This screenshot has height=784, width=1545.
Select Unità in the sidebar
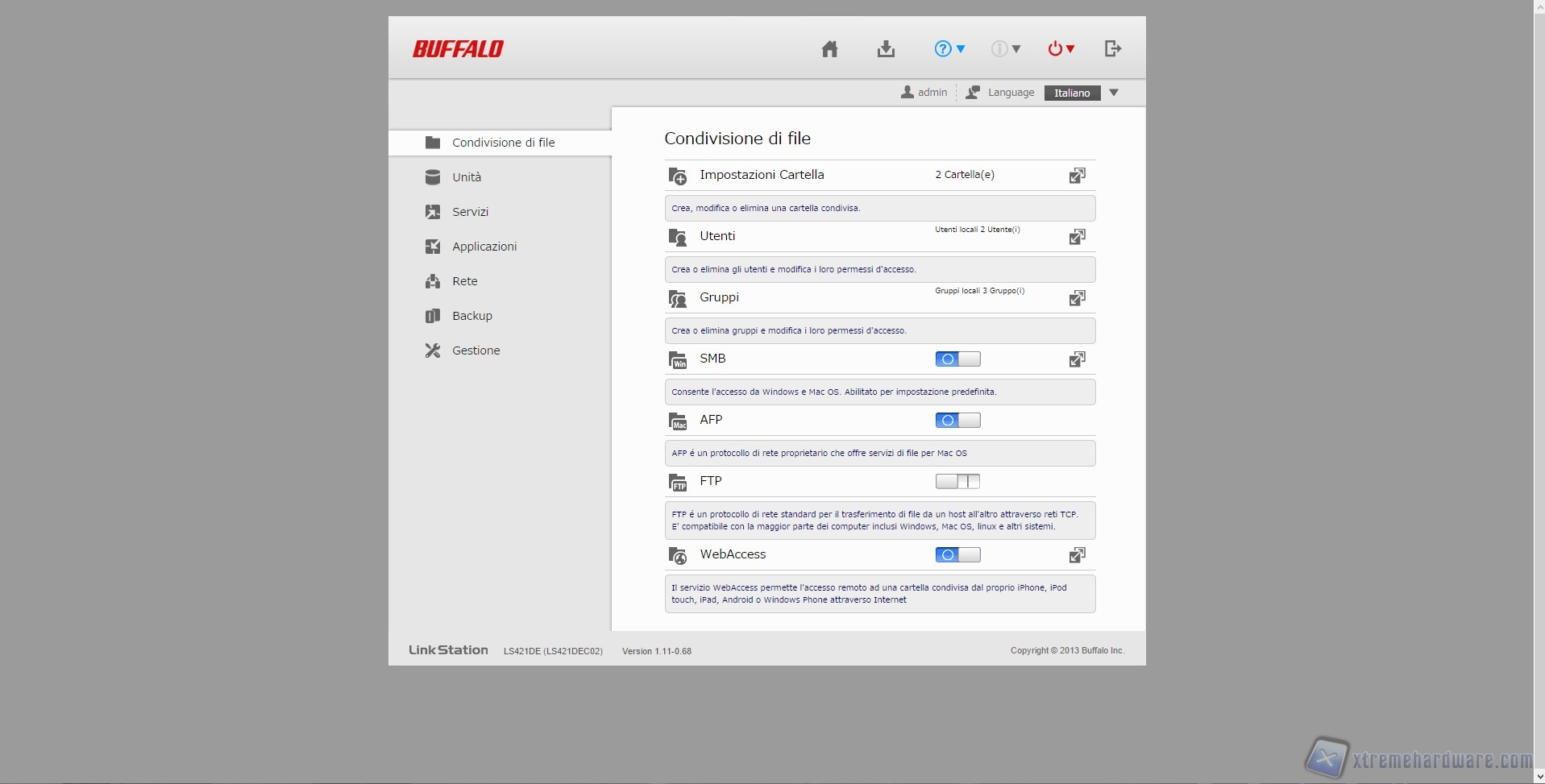click(x=466, y=177)
